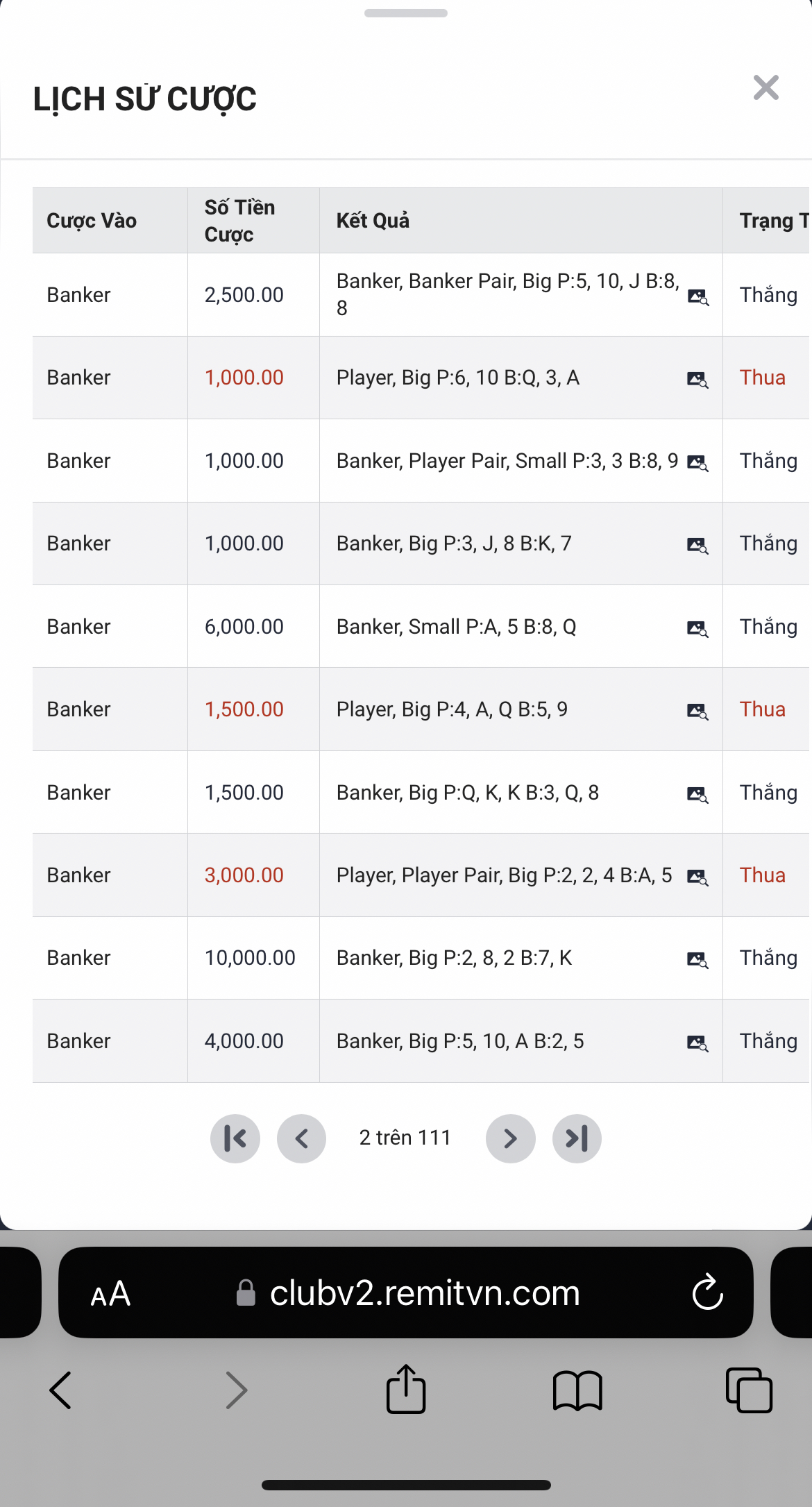Viewport: 812px width, 1507px height.
Task: Go to first page of bet history
Action: point(235,1138)
